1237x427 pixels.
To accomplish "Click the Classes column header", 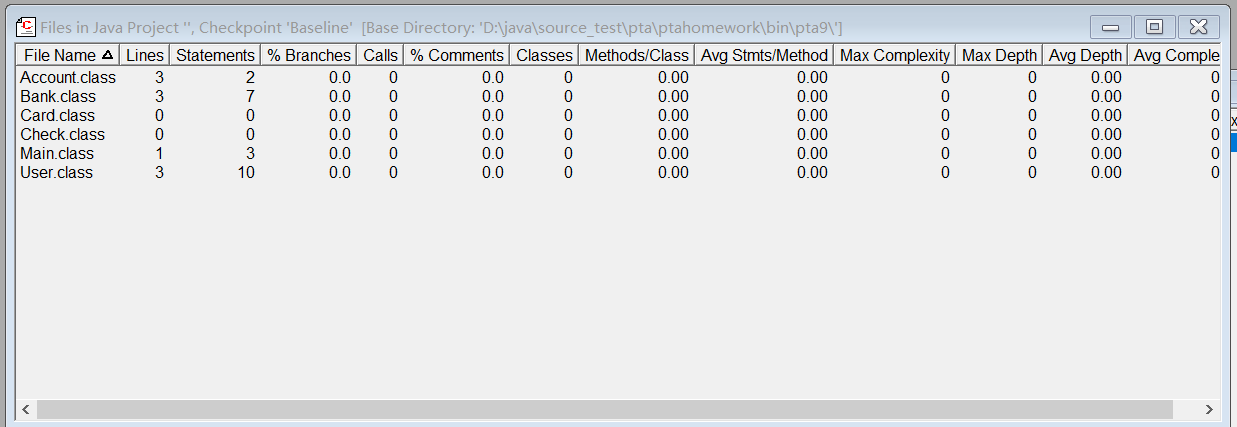I will point(544,55).
